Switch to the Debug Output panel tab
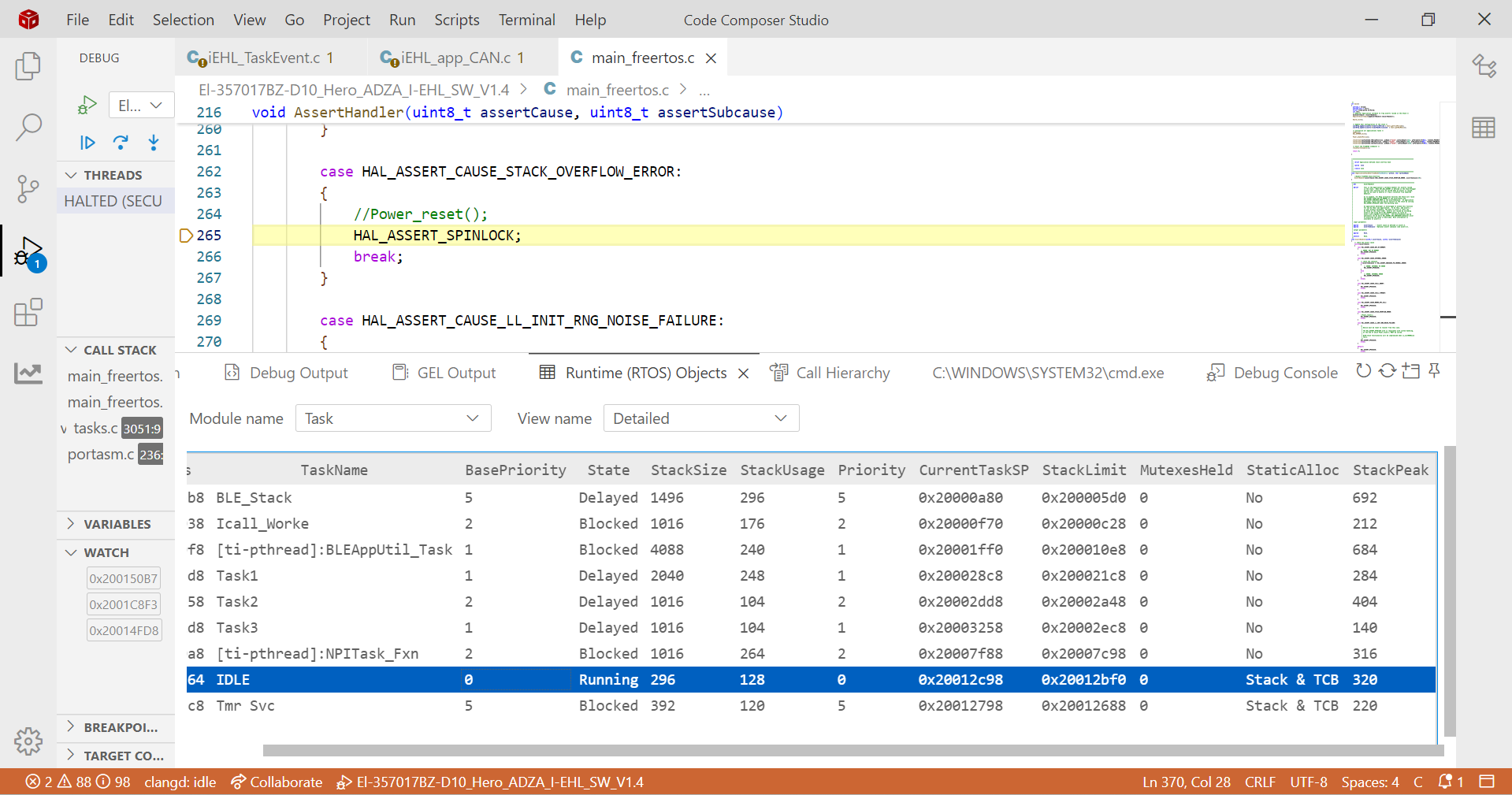The image size is (1512, 795). (286, 373)
